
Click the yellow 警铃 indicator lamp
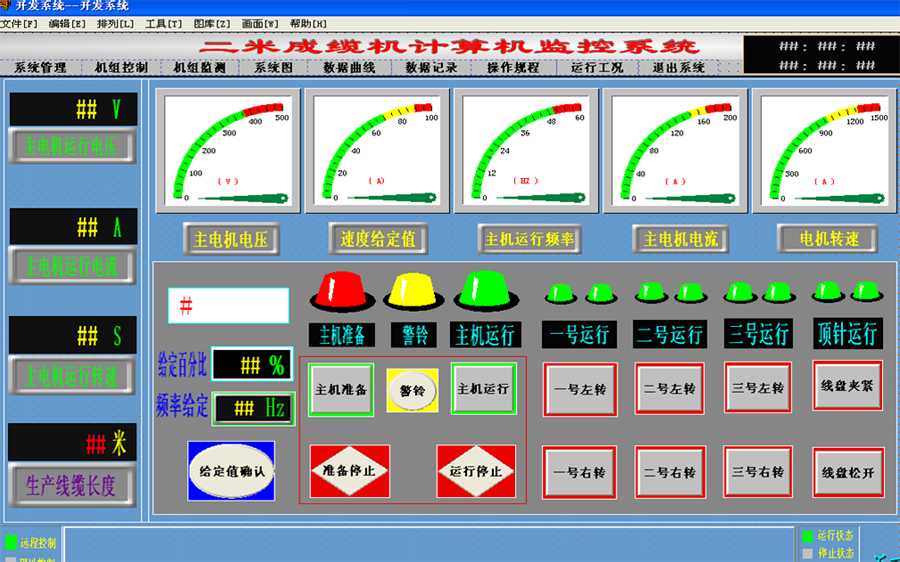tap(414, 290)
